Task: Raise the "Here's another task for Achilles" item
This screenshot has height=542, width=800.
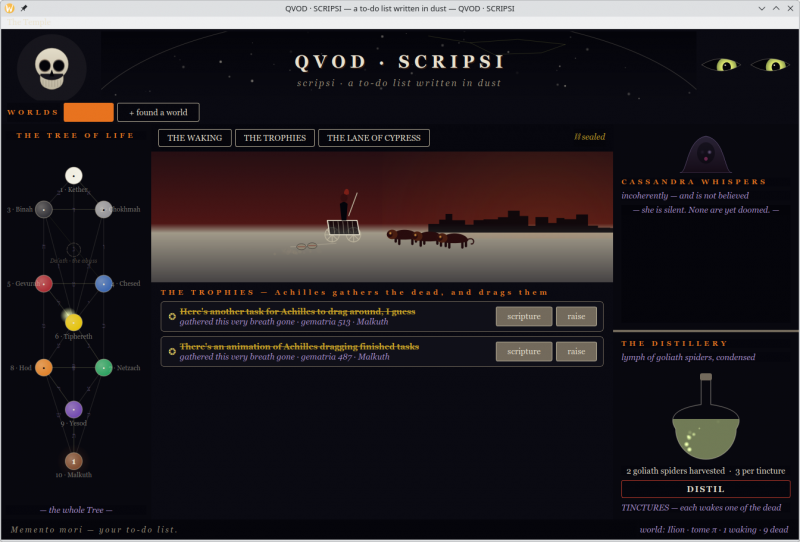Action: pos(576,316)
